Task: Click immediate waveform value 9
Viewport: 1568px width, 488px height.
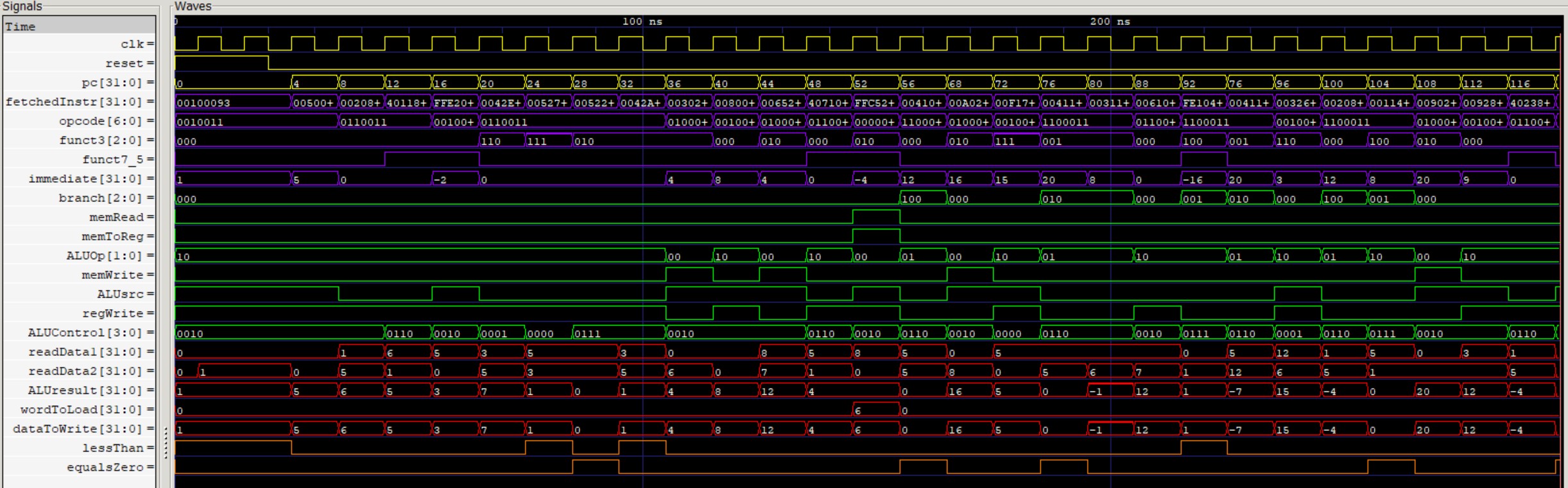Action: tap(1467, 180)
